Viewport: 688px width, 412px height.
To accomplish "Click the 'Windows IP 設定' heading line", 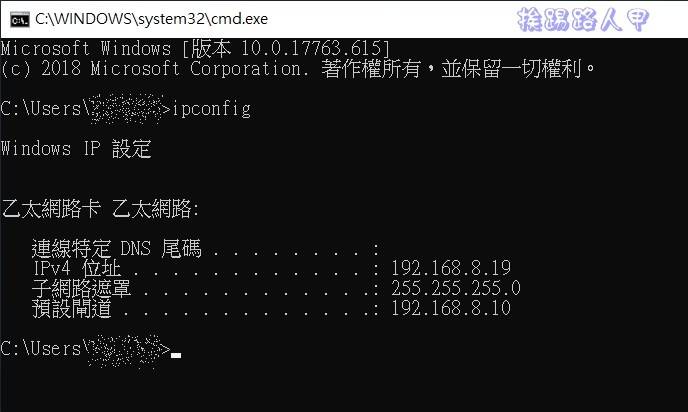I will 76,149.
